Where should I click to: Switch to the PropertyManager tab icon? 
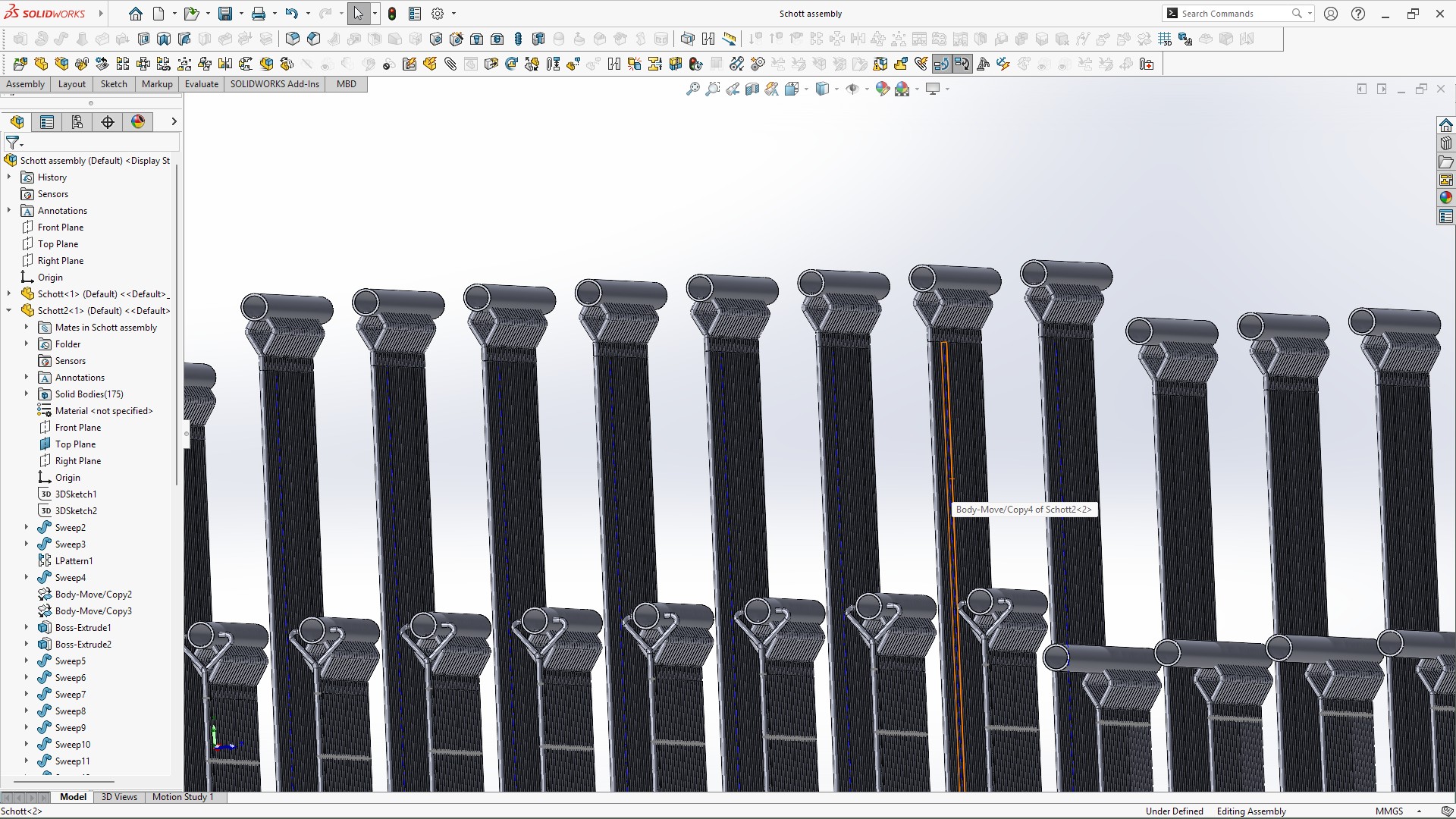click(47, 122)
